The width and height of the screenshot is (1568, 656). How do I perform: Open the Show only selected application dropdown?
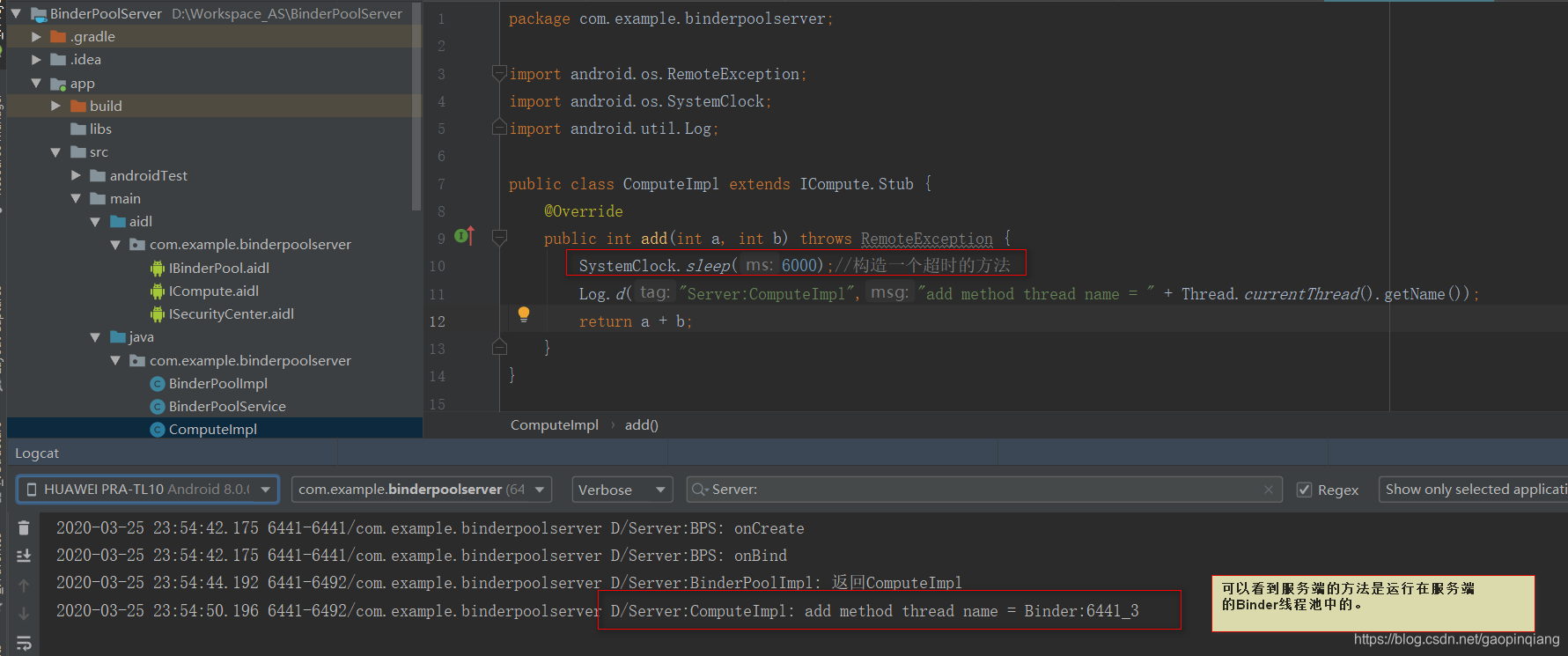click(1473, 490)
